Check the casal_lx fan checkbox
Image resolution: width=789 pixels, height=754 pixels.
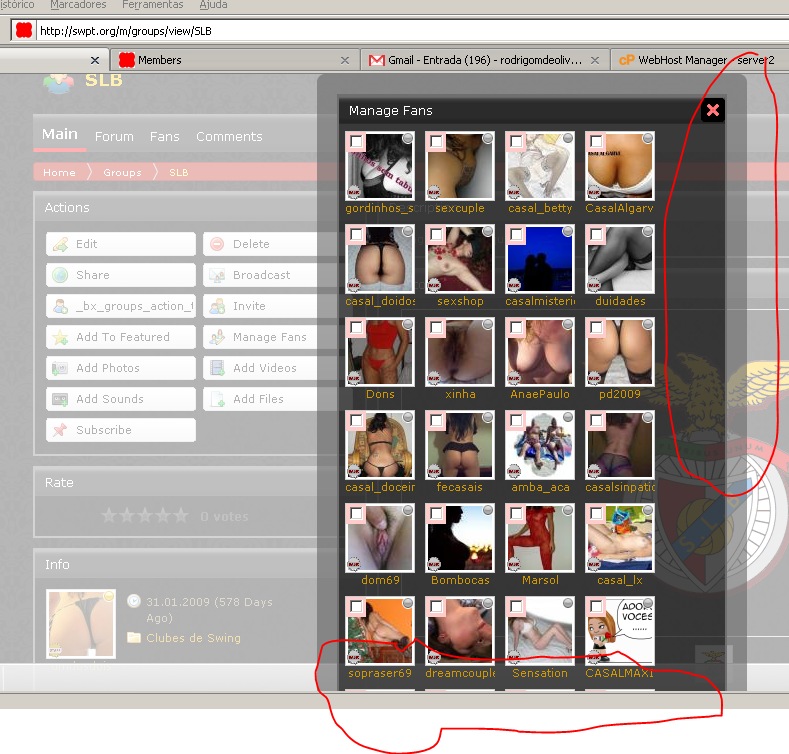pos(596,513)
